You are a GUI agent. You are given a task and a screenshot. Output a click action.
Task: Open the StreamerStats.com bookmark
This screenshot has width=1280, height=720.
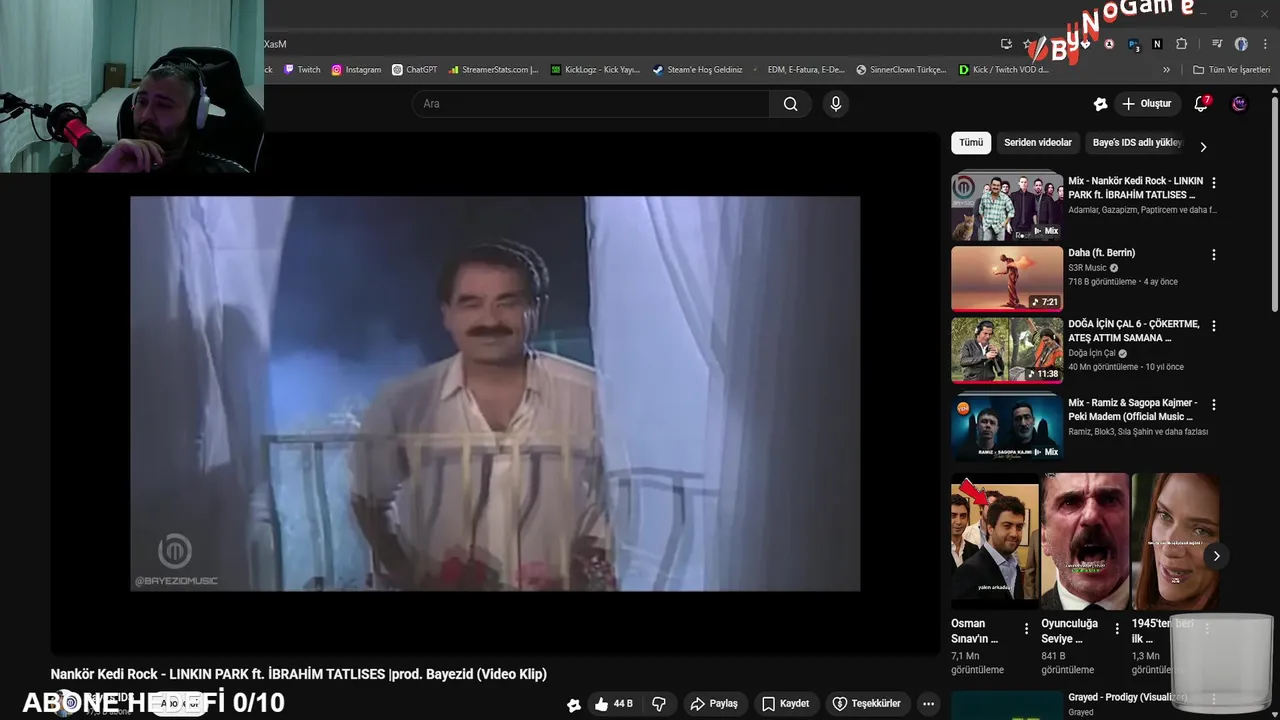point(494,70)
